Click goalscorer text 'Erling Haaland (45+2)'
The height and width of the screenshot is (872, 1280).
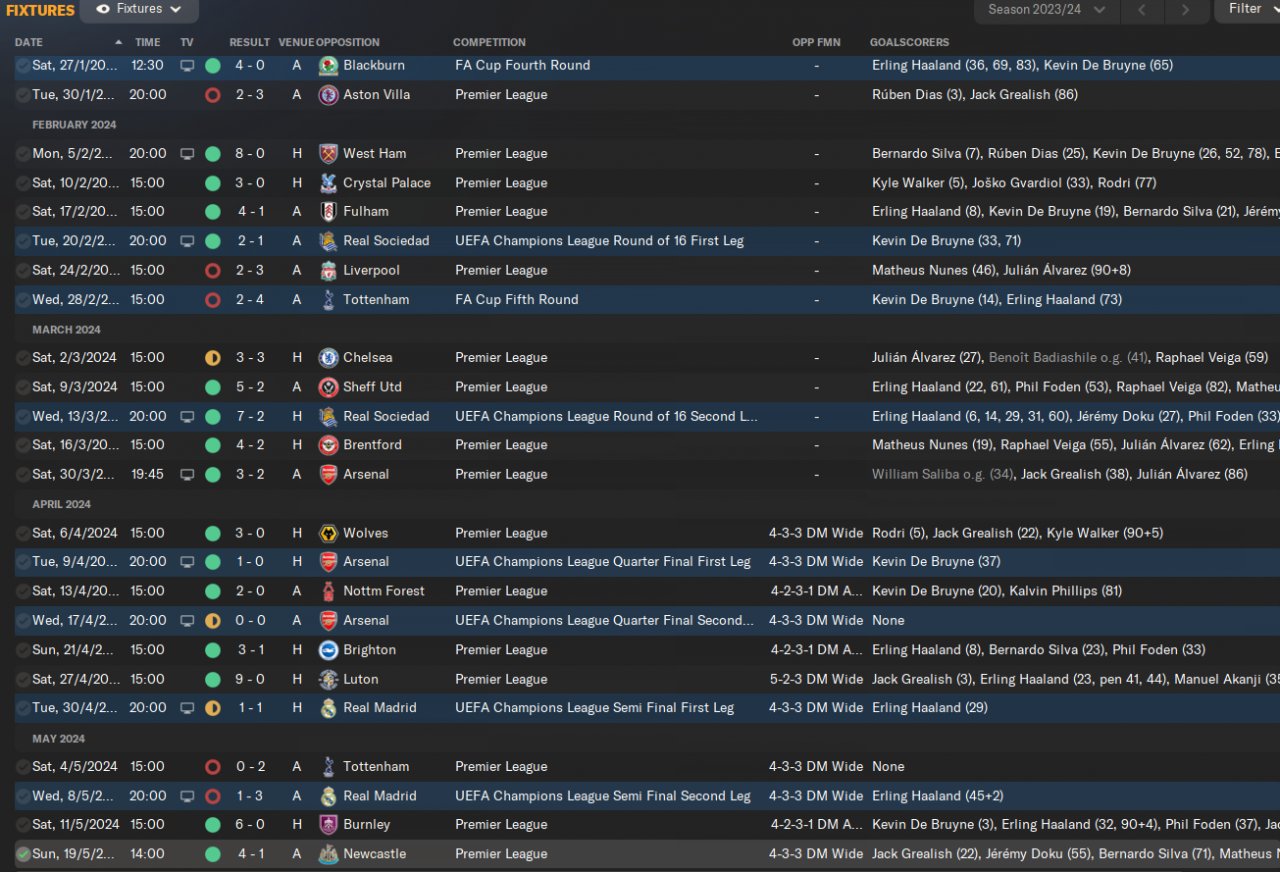pyautogui.click(x=938, y=796)
